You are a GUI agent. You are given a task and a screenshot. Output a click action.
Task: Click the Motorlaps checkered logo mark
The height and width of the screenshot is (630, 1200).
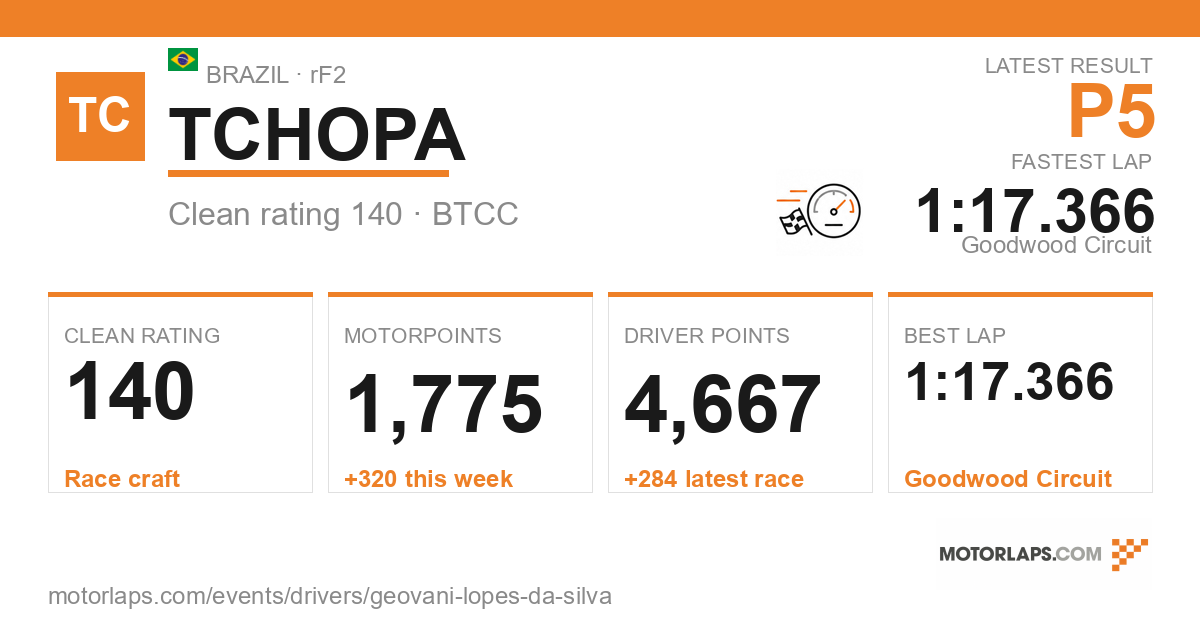pos(1130,554)
